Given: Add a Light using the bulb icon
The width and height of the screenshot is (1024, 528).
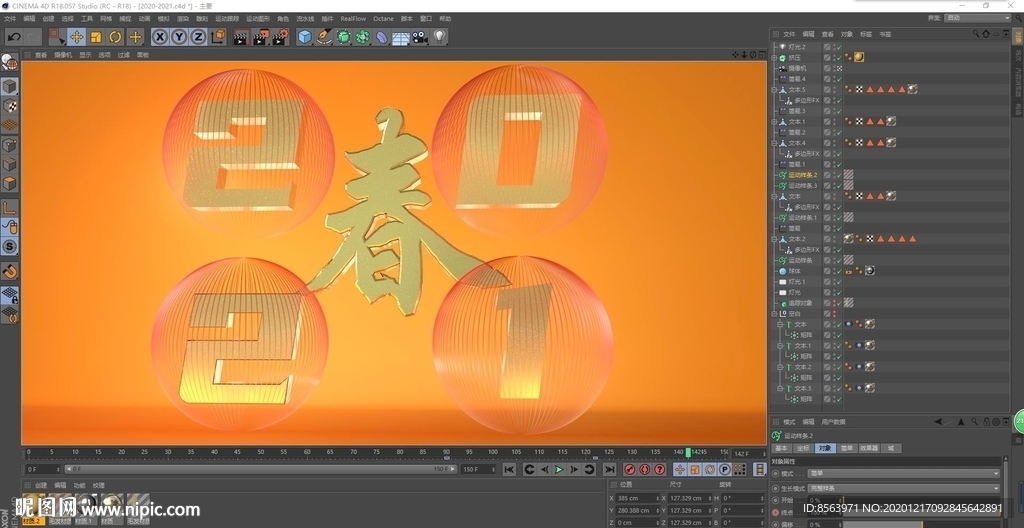Looking at the screenshot, I should coord(439,37).
